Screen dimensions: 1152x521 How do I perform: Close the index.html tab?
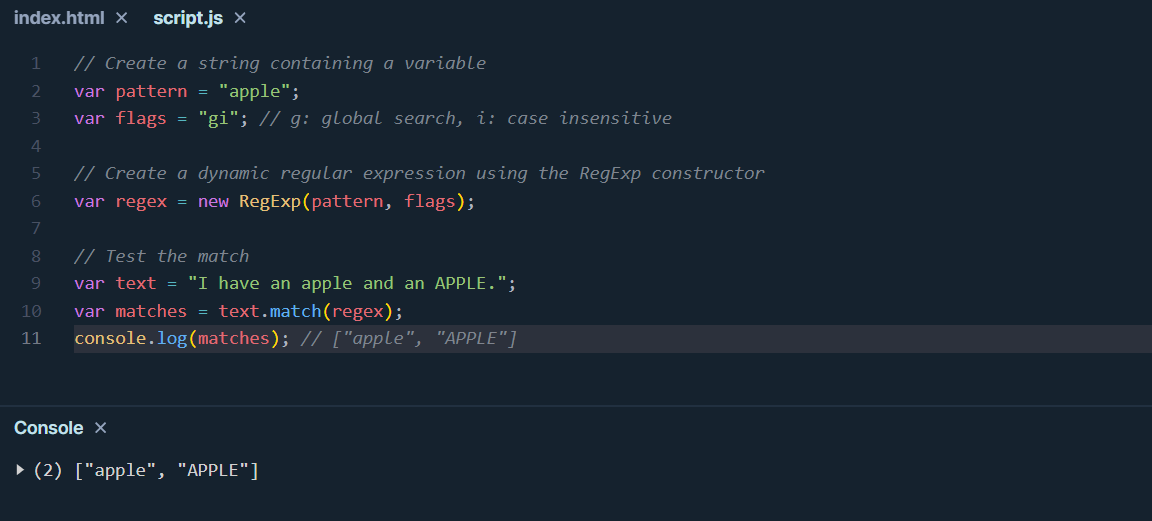122,18
